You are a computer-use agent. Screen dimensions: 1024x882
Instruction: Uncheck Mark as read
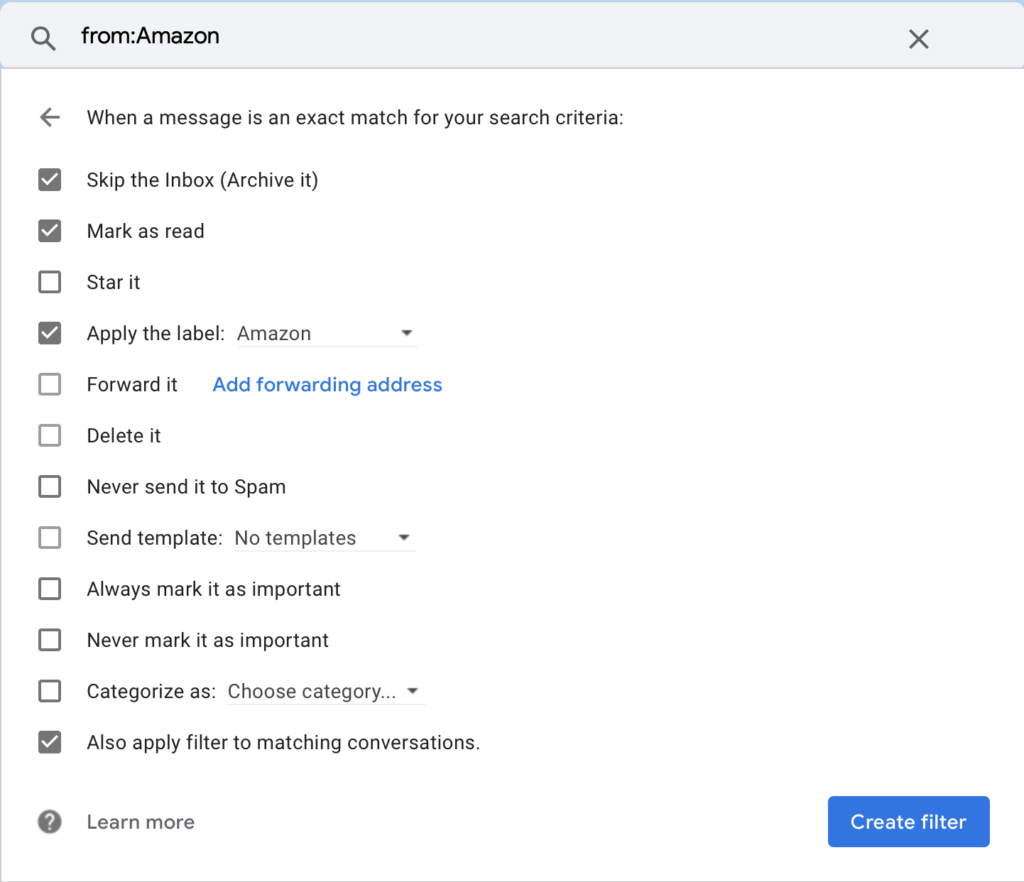(x=50, y=231)
